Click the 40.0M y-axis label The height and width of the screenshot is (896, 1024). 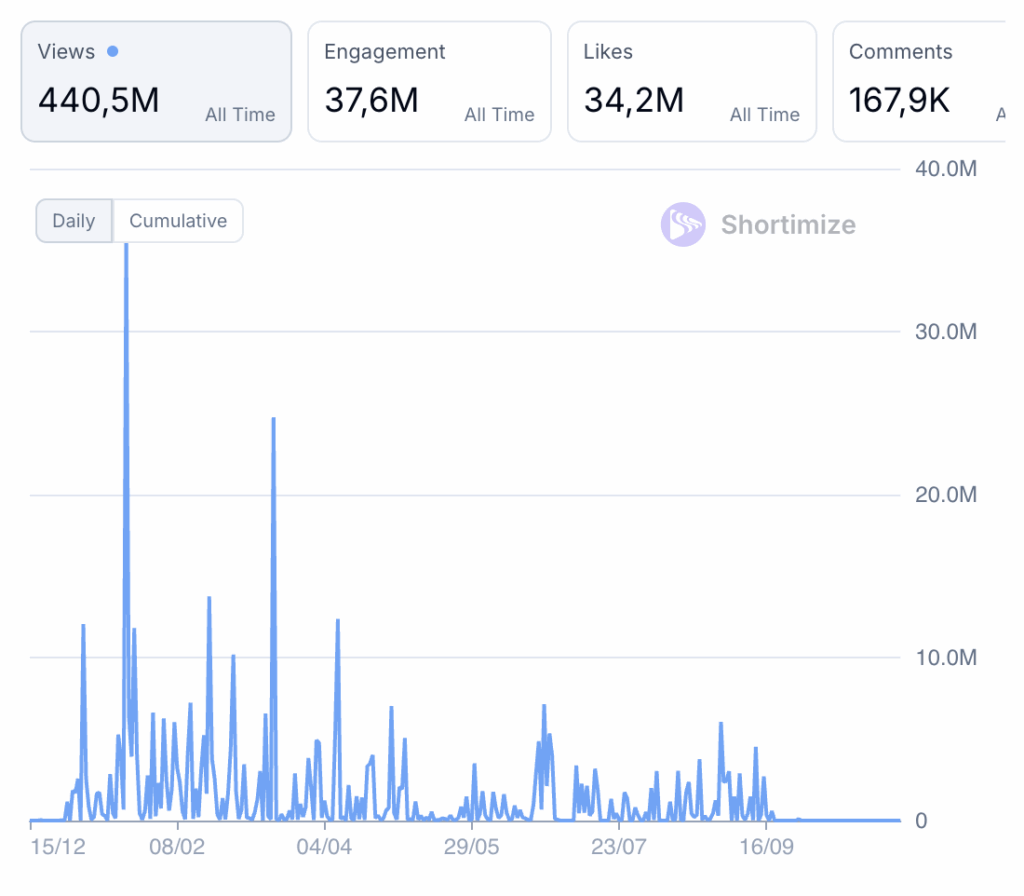945,169
